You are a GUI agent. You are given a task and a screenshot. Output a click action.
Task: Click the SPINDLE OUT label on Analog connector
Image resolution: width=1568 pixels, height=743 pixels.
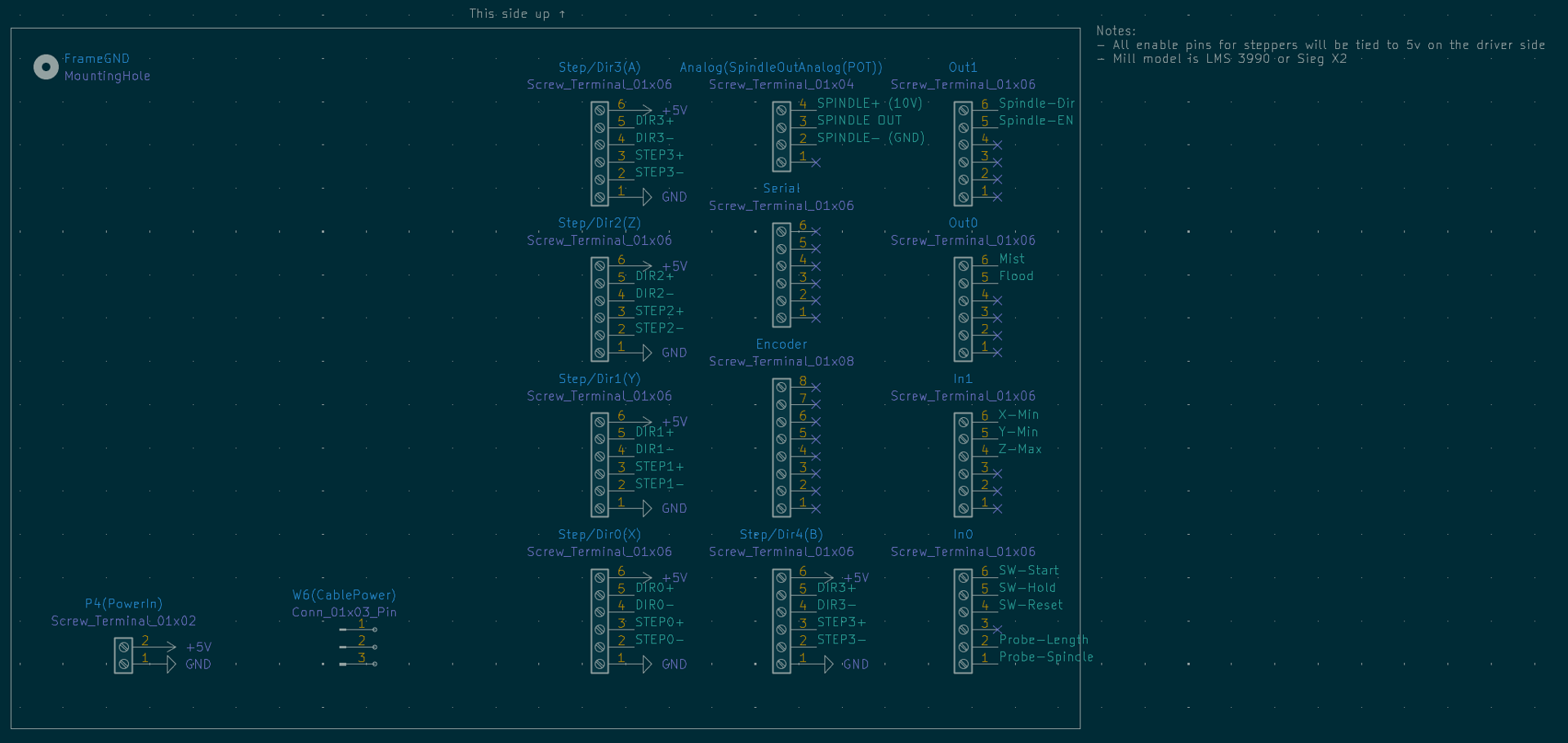pos(857,120)
